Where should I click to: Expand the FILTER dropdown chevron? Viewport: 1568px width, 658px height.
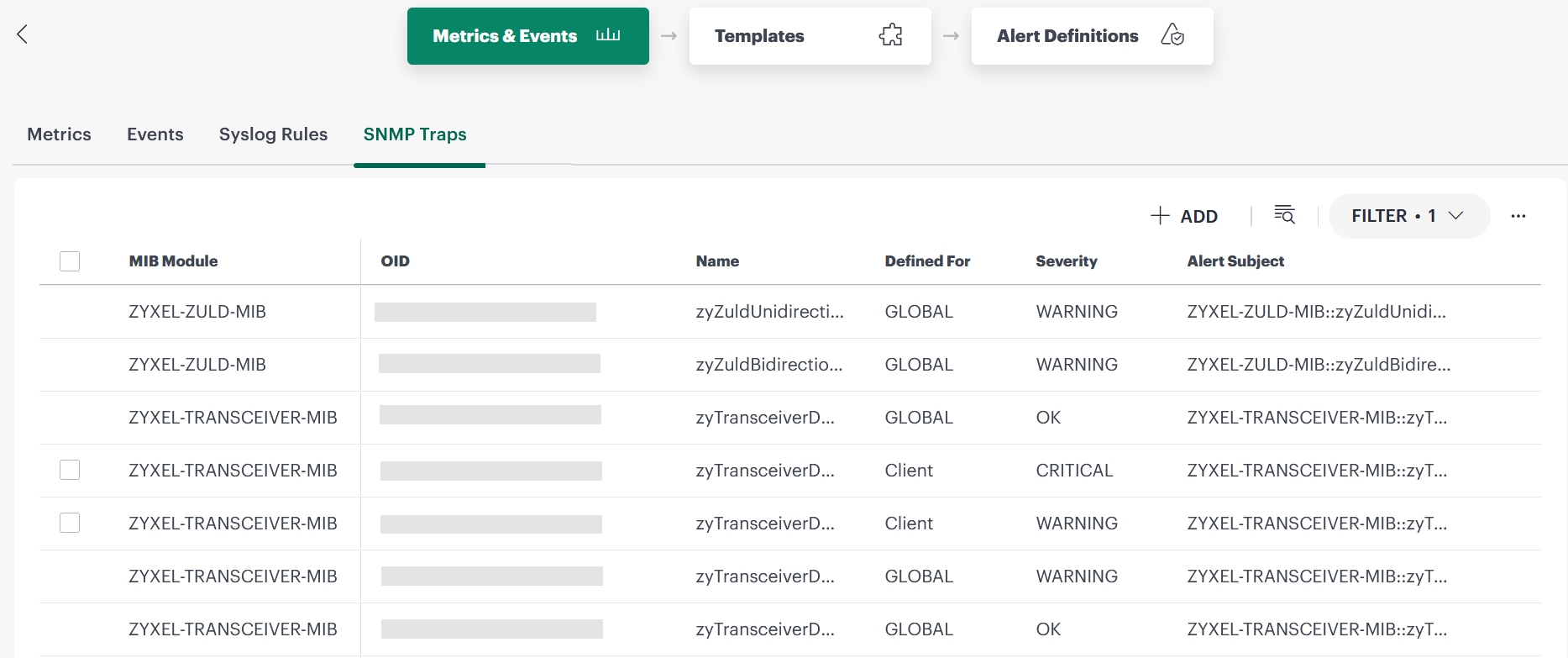pyautogui.click(x=1456, y=216)
